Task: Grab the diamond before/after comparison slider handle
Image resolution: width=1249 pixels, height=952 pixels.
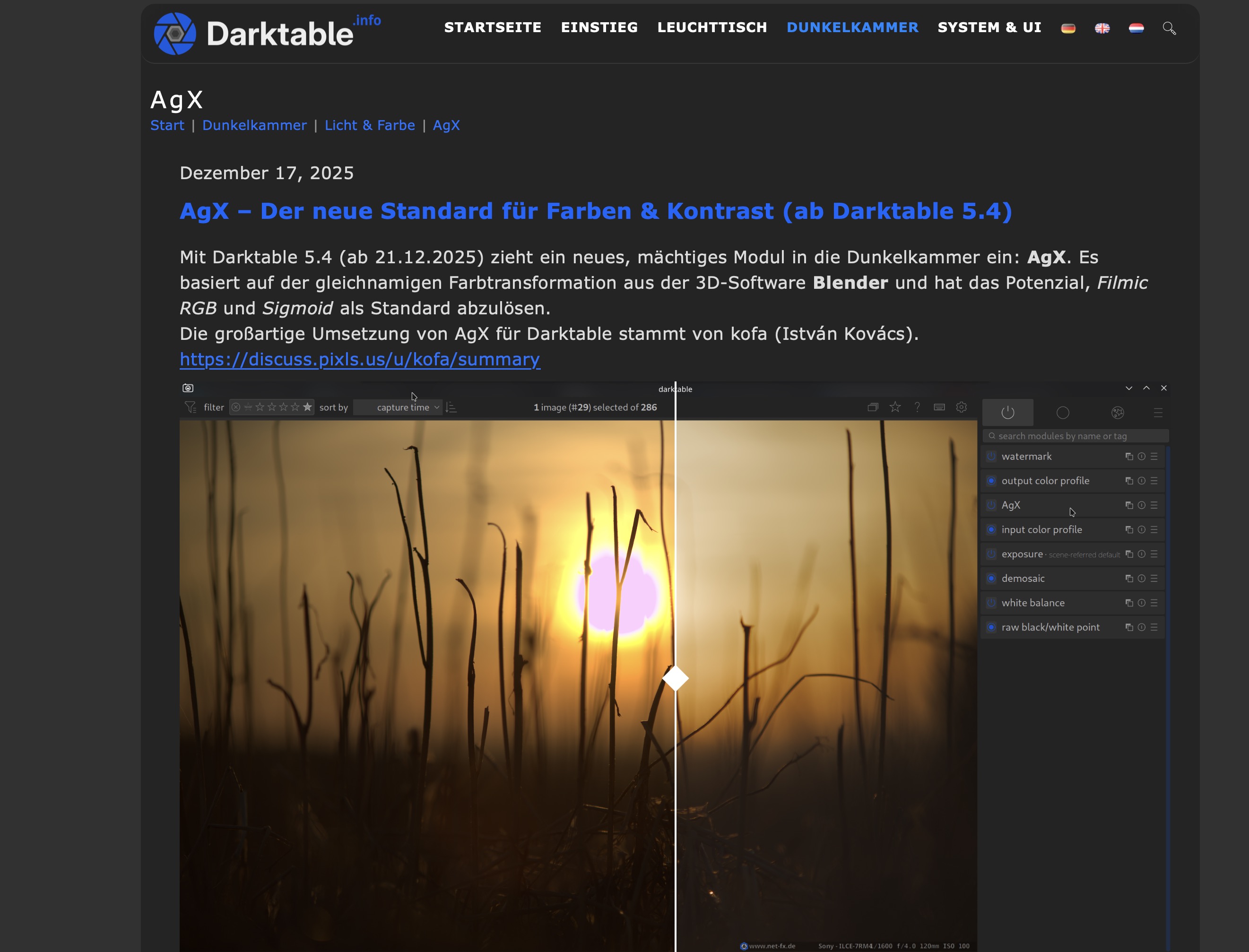Action: point(675,678)
